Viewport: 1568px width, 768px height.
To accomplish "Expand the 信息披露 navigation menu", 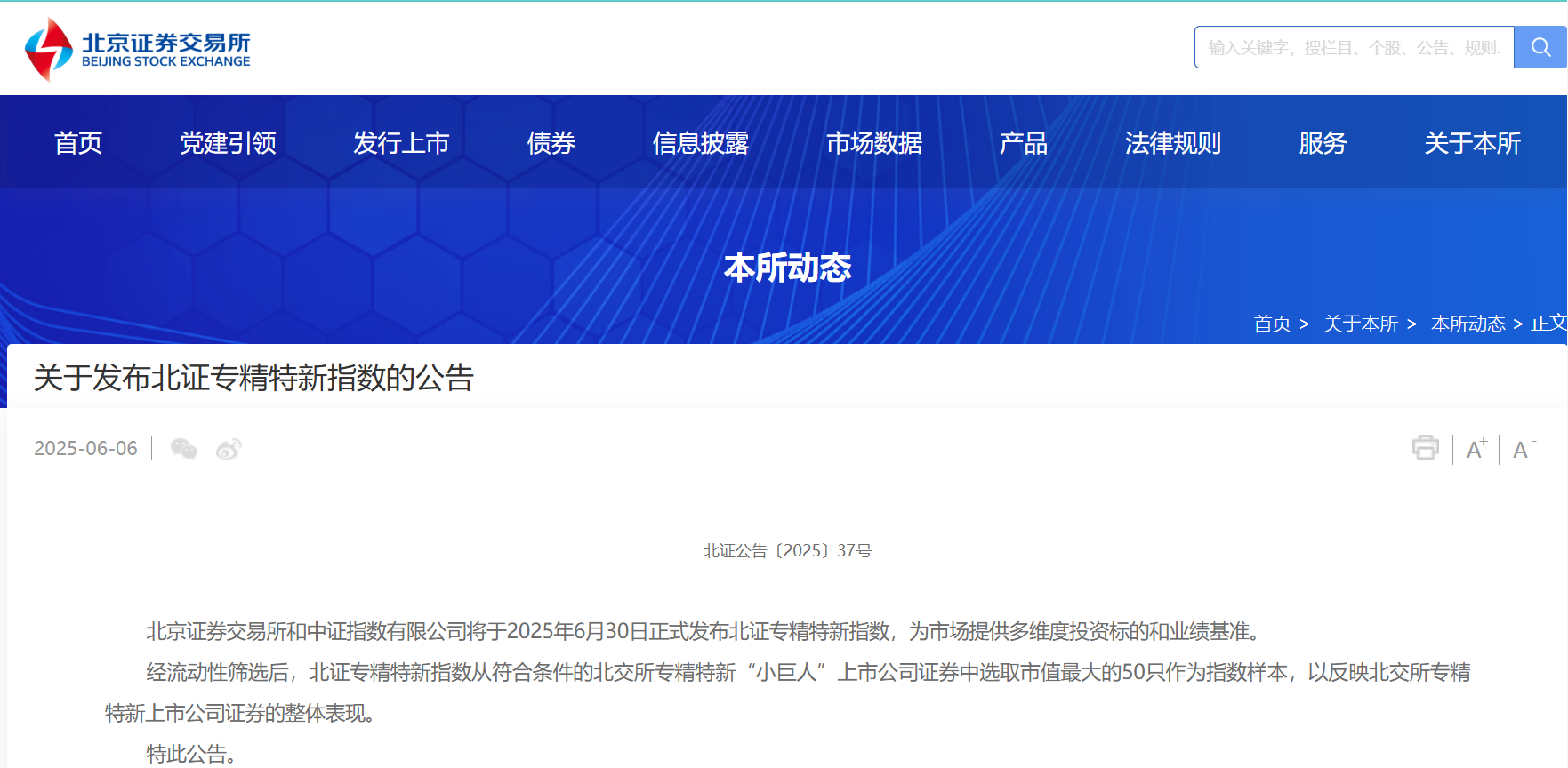I will coord(701,143).
